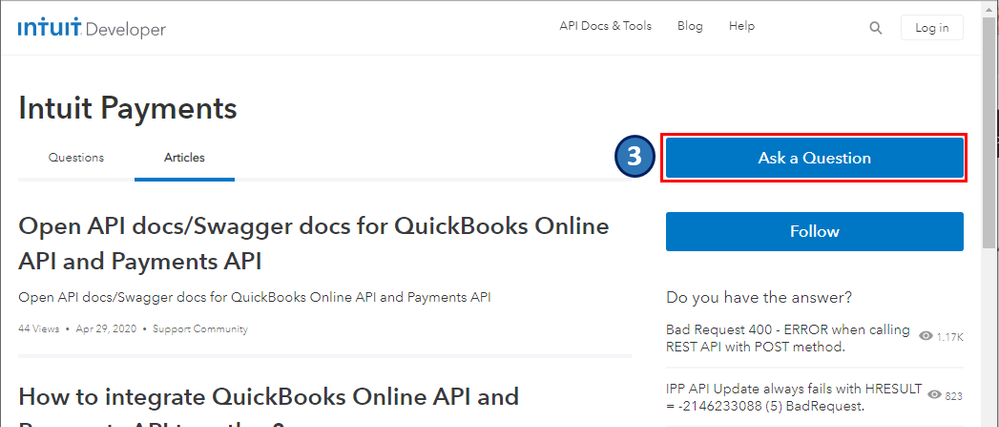Switch to the Questions tab
This screenshot has width=999, height=427.
coord(76,157)
